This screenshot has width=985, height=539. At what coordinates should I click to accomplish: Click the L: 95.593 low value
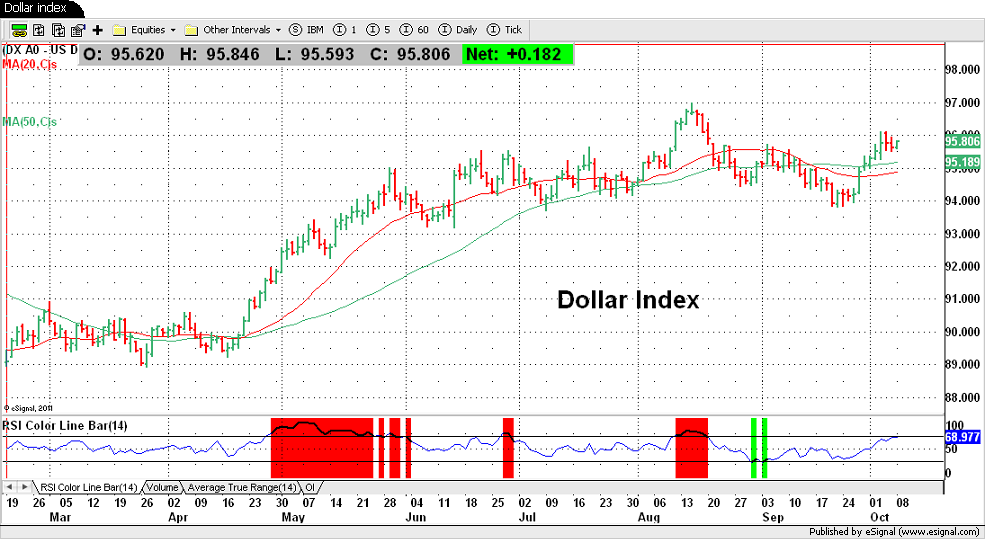[315, 54]
